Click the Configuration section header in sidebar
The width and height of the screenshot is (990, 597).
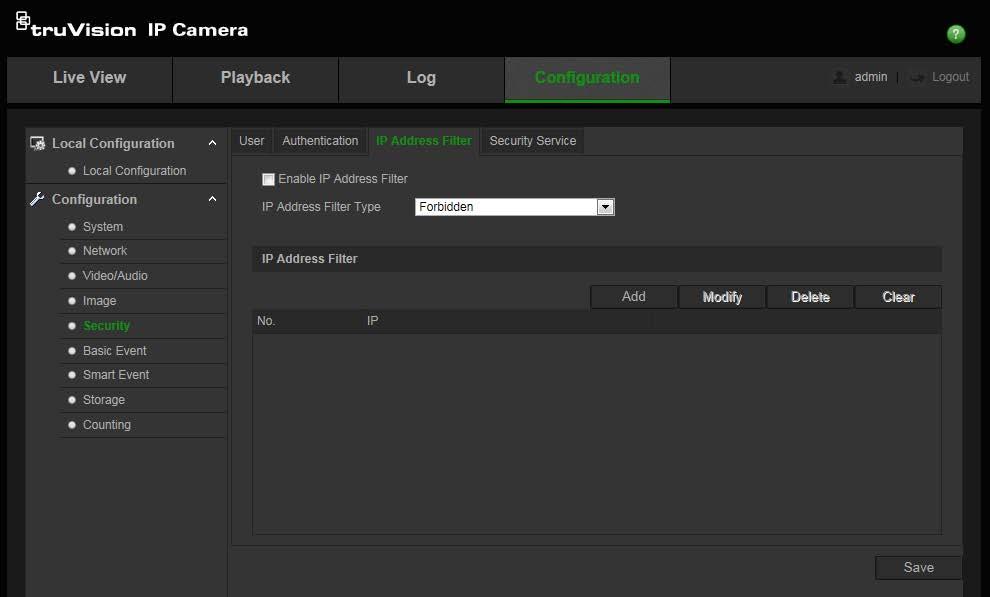pos(94,199)
